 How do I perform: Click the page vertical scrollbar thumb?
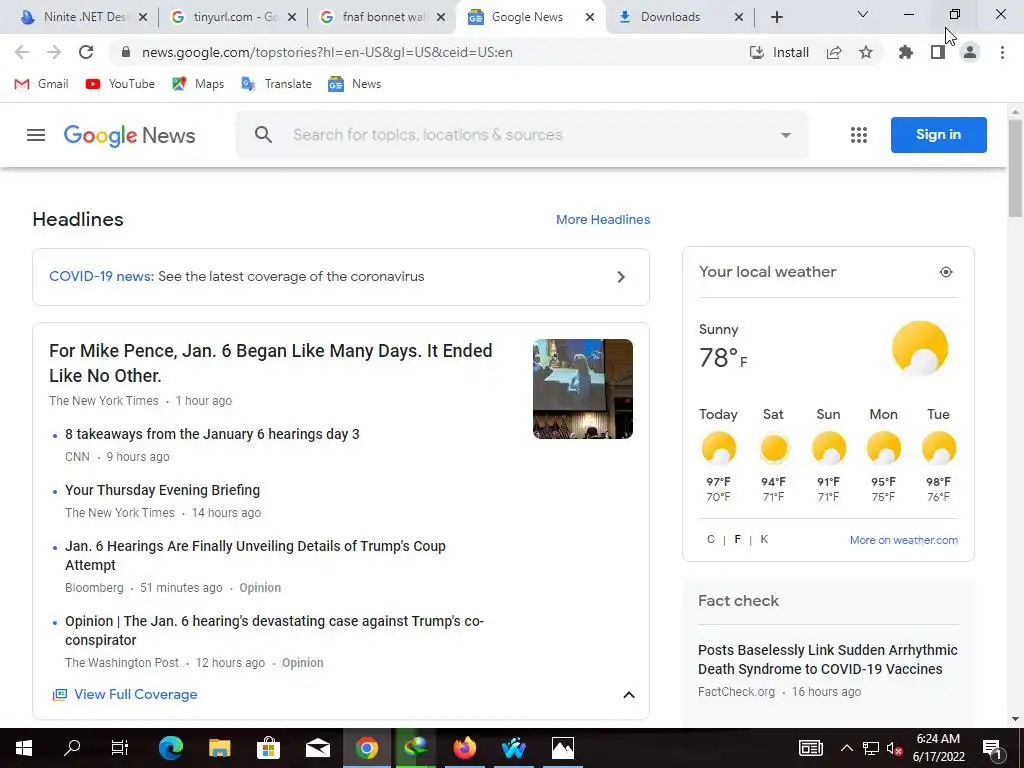1015,168
